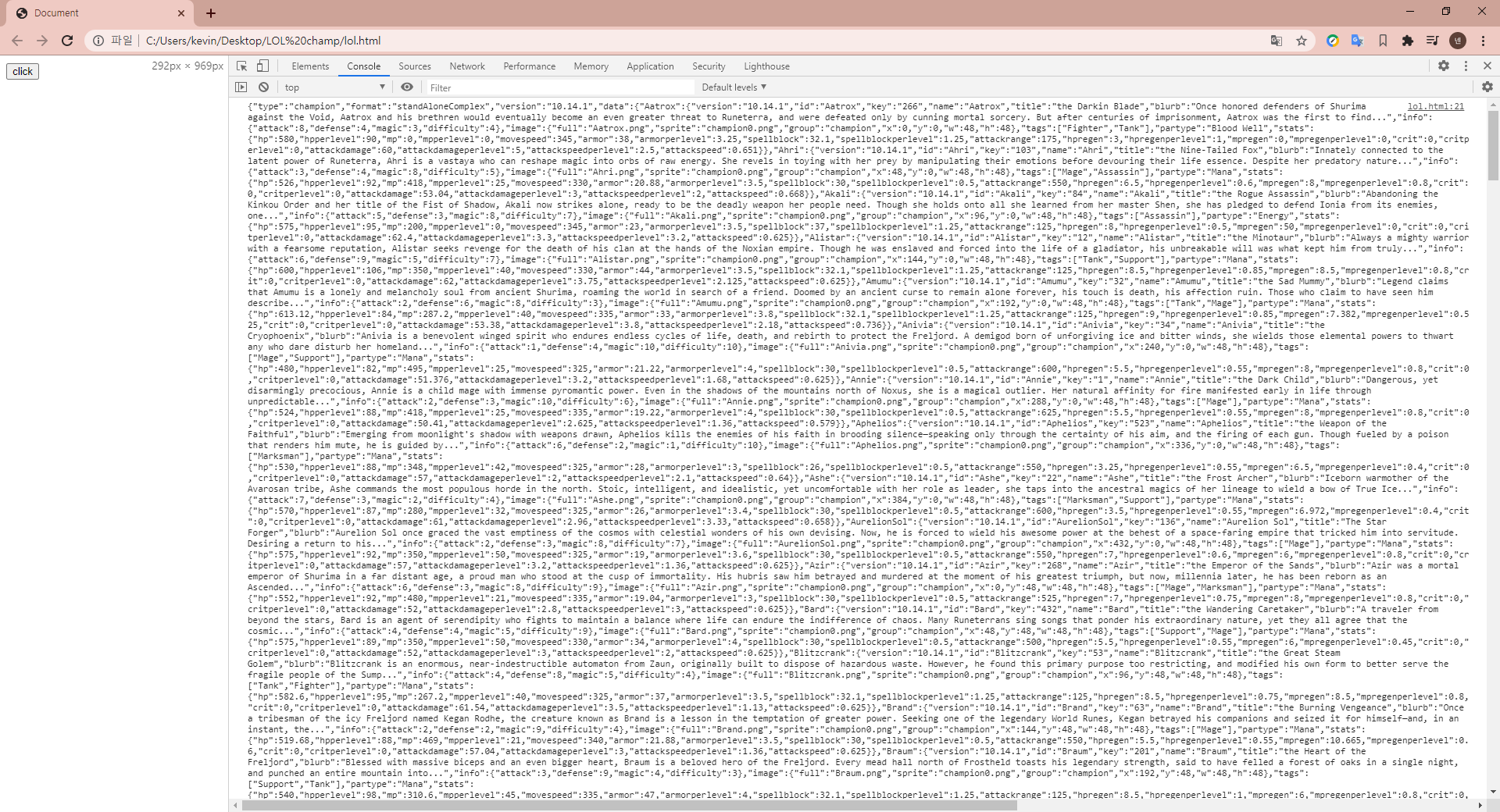The width and height of the screenshot is (1500, 812).
Task: Click the scroll-up arrow of console scrollbar
Action: click(x=1493, y=105)
